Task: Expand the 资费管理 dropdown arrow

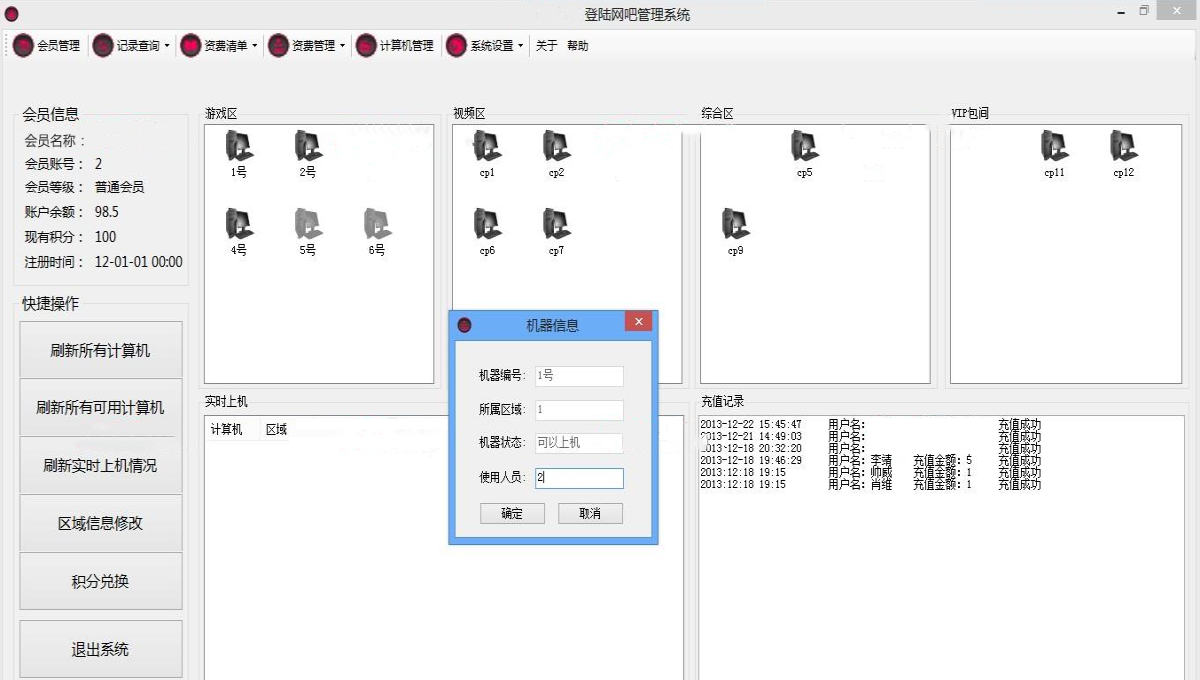Action: 342,46
